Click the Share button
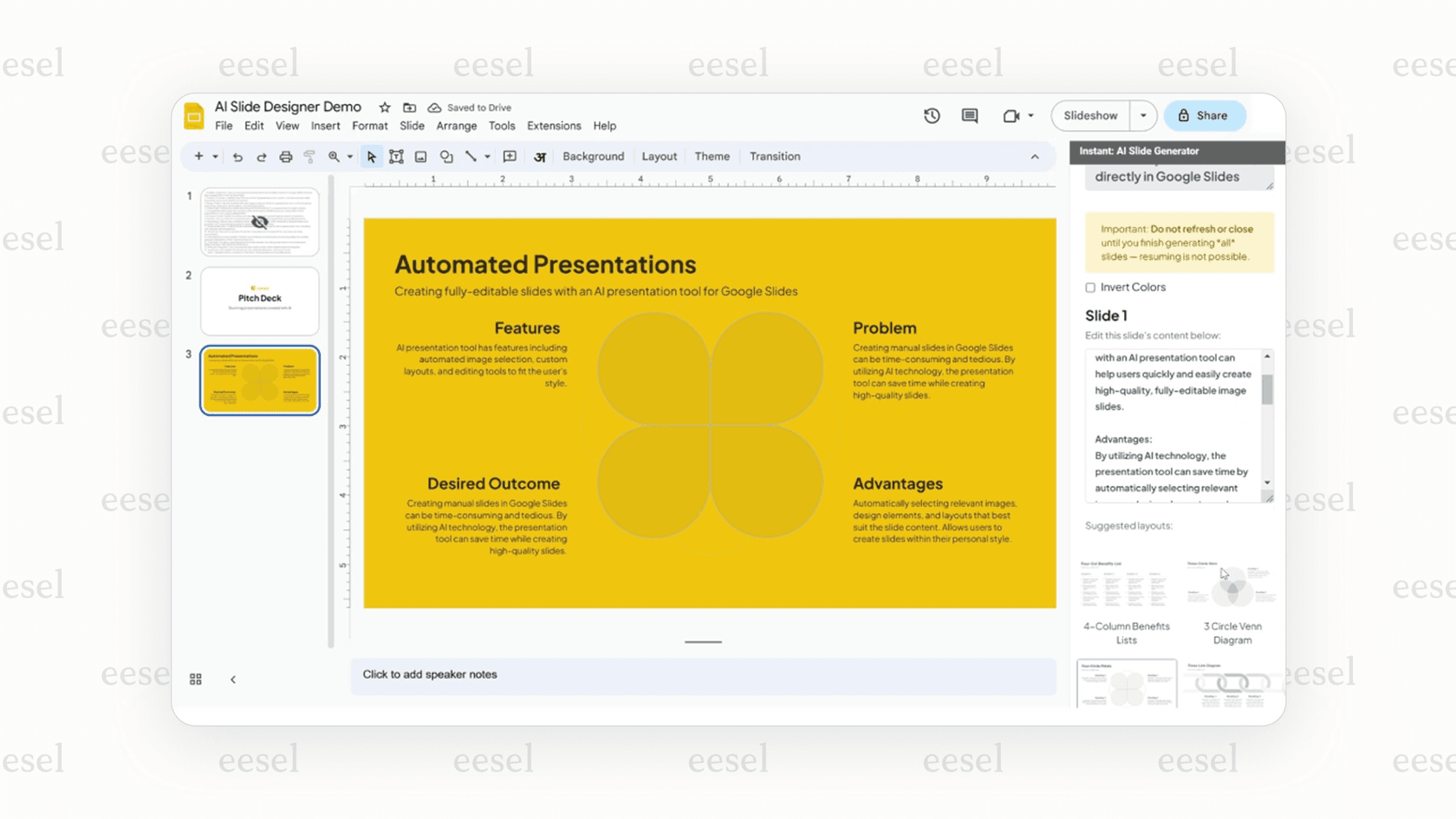 [1205, 115]
